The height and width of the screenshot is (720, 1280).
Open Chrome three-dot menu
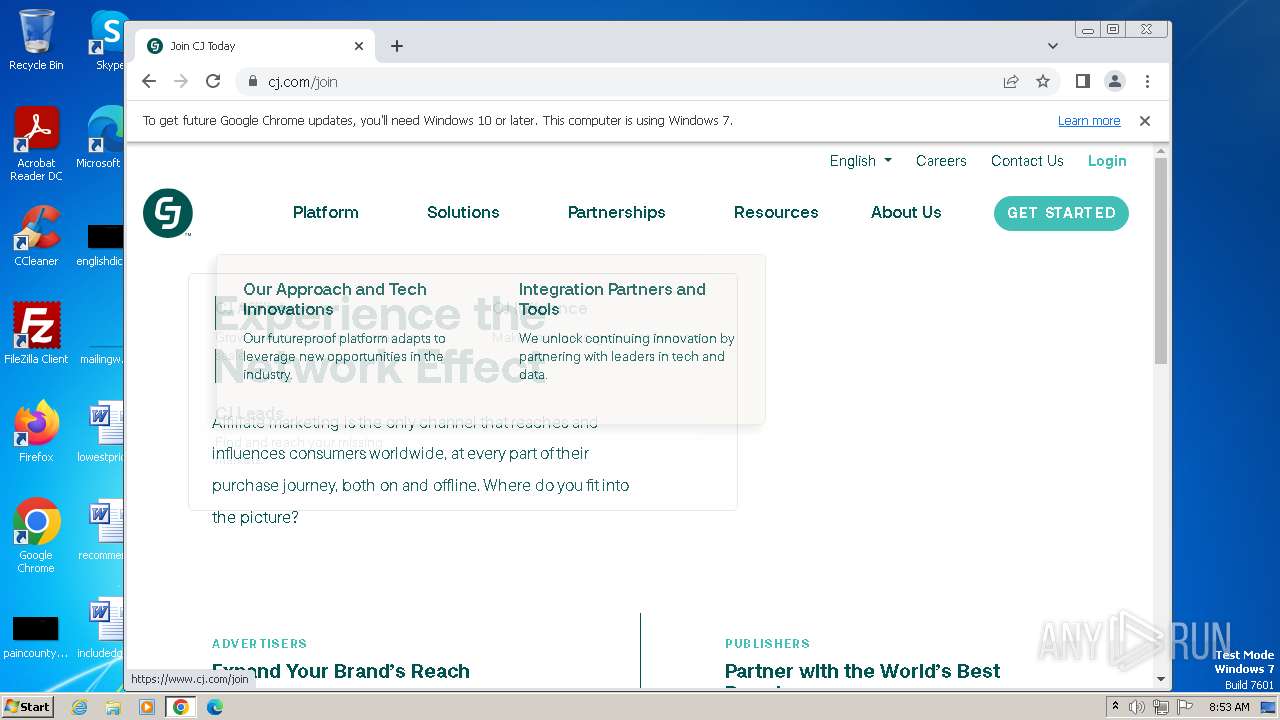[1147, 81]
